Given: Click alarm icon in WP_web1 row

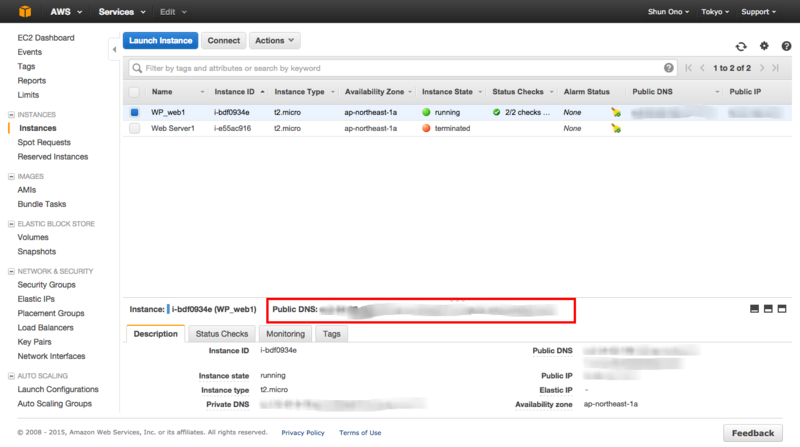Looking at the screenshot, I should 616,112.
